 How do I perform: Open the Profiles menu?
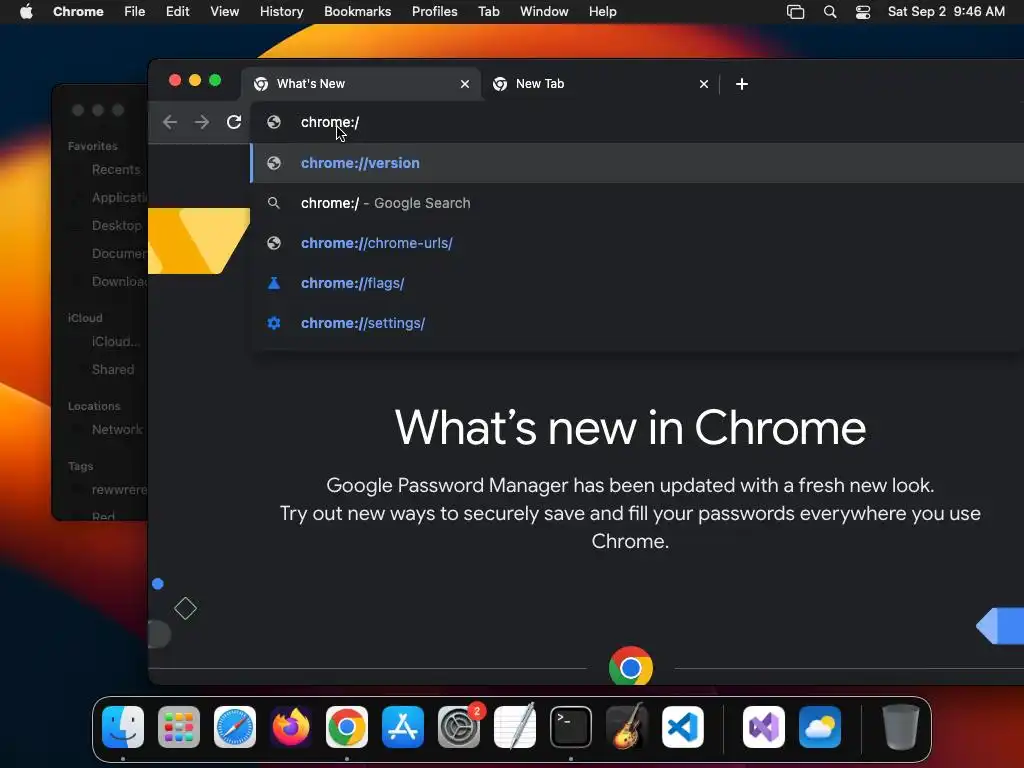click(434, 12)
